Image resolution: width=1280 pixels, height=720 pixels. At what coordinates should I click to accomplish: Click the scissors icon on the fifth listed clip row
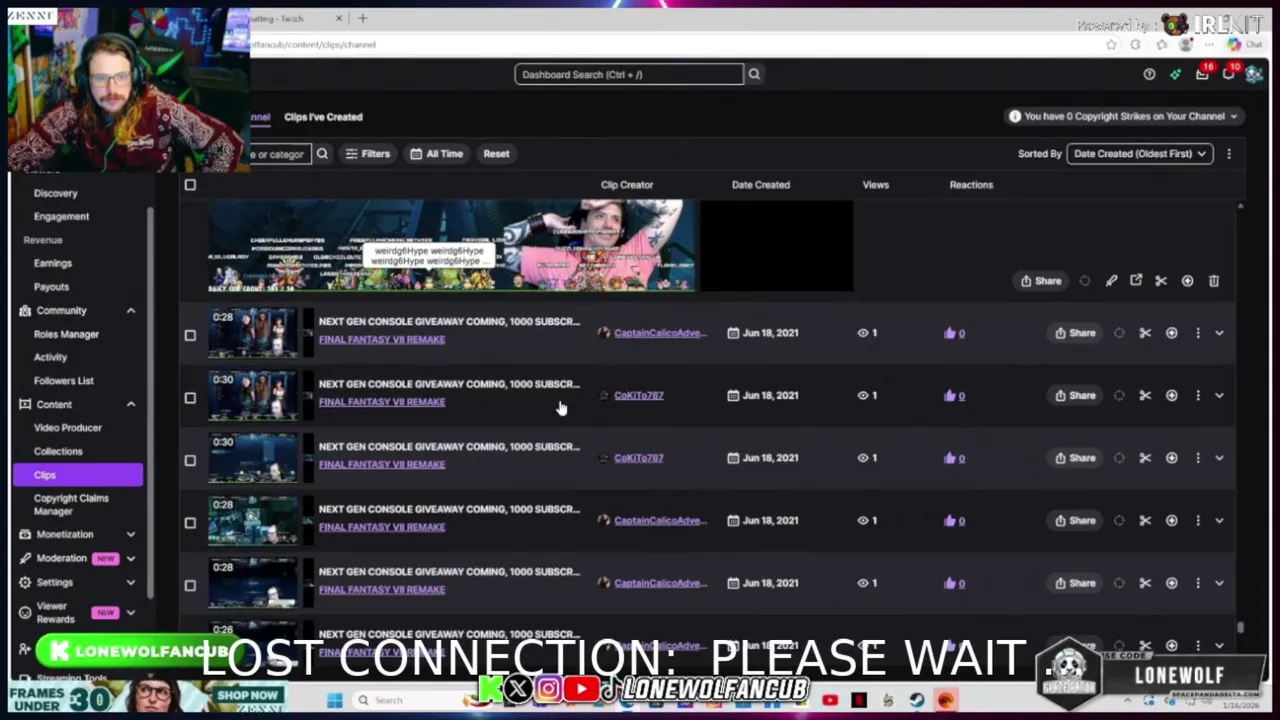pyautogui.click(x=1145, y=583)
